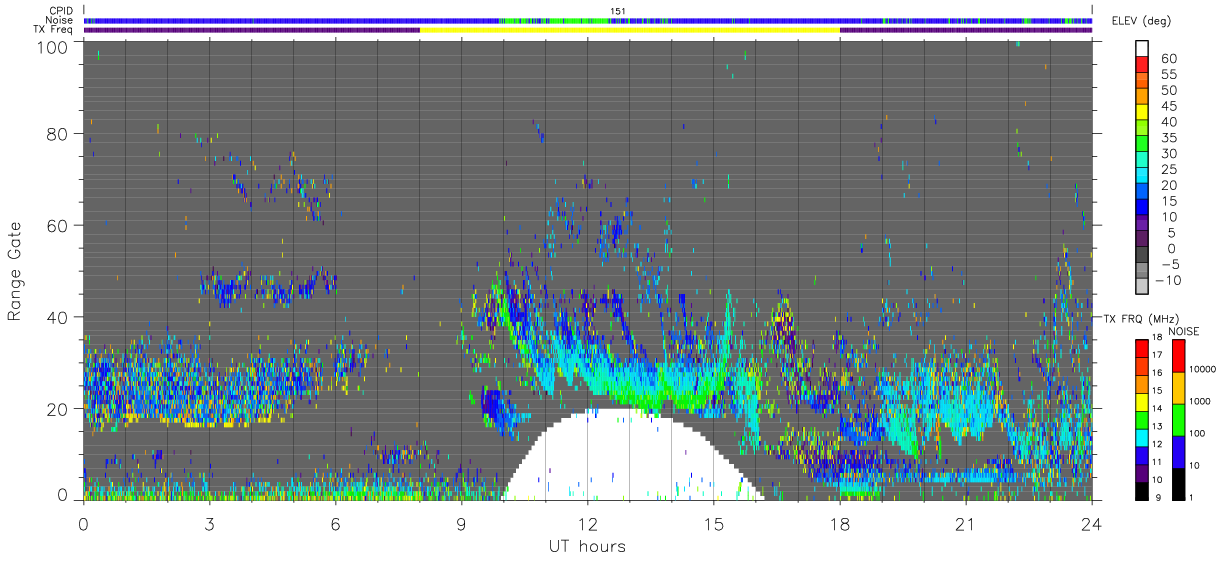Click the Range Gate axis title

click(x=15, y=270)
